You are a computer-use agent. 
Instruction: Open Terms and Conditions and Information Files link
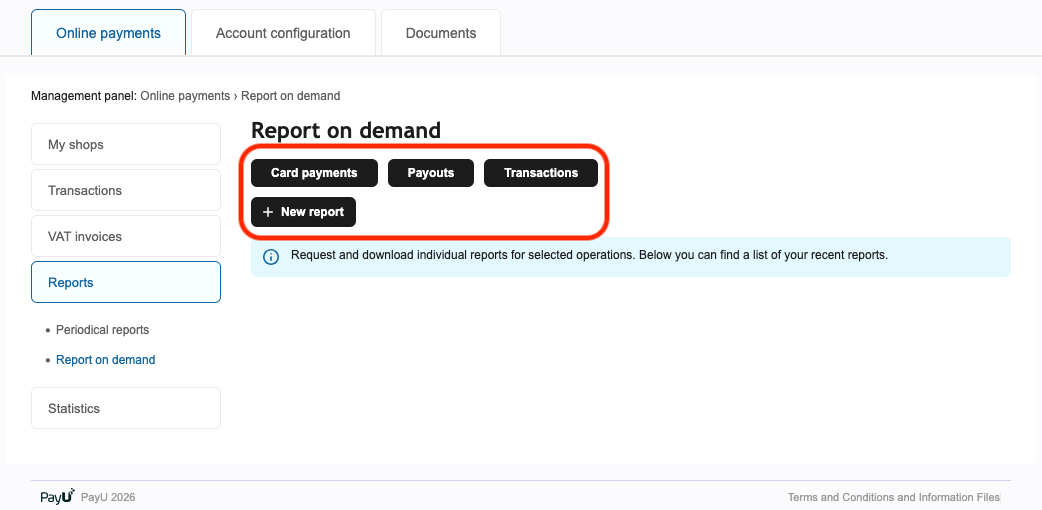coord(893,497)
